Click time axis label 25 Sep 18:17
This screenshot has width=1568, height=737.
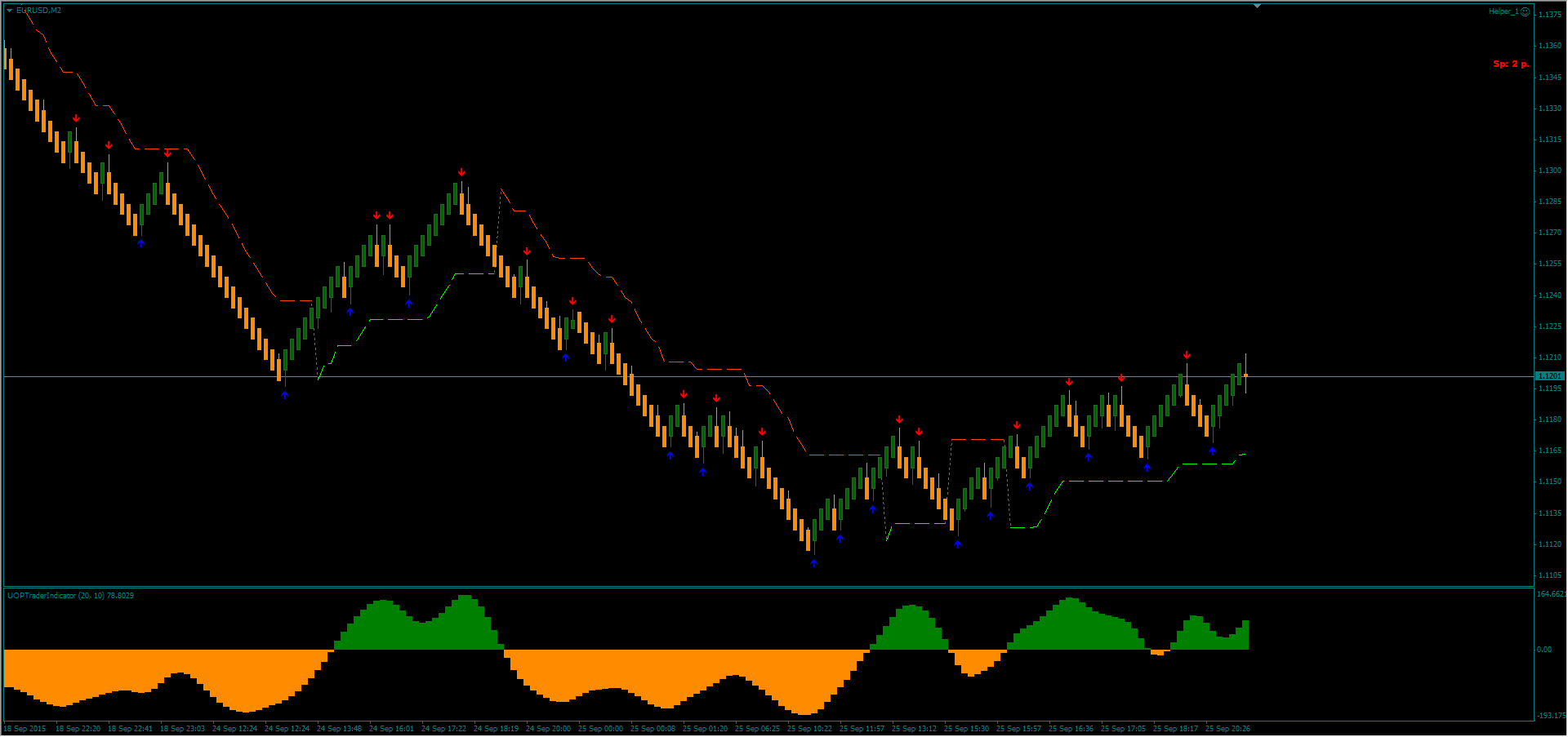1175,729
